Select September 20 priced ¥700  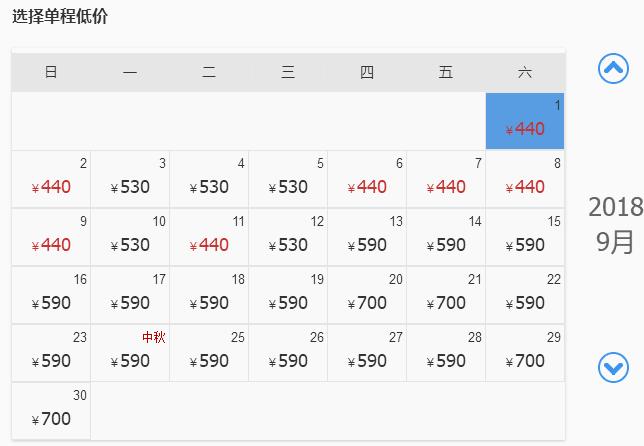[367, 295]
